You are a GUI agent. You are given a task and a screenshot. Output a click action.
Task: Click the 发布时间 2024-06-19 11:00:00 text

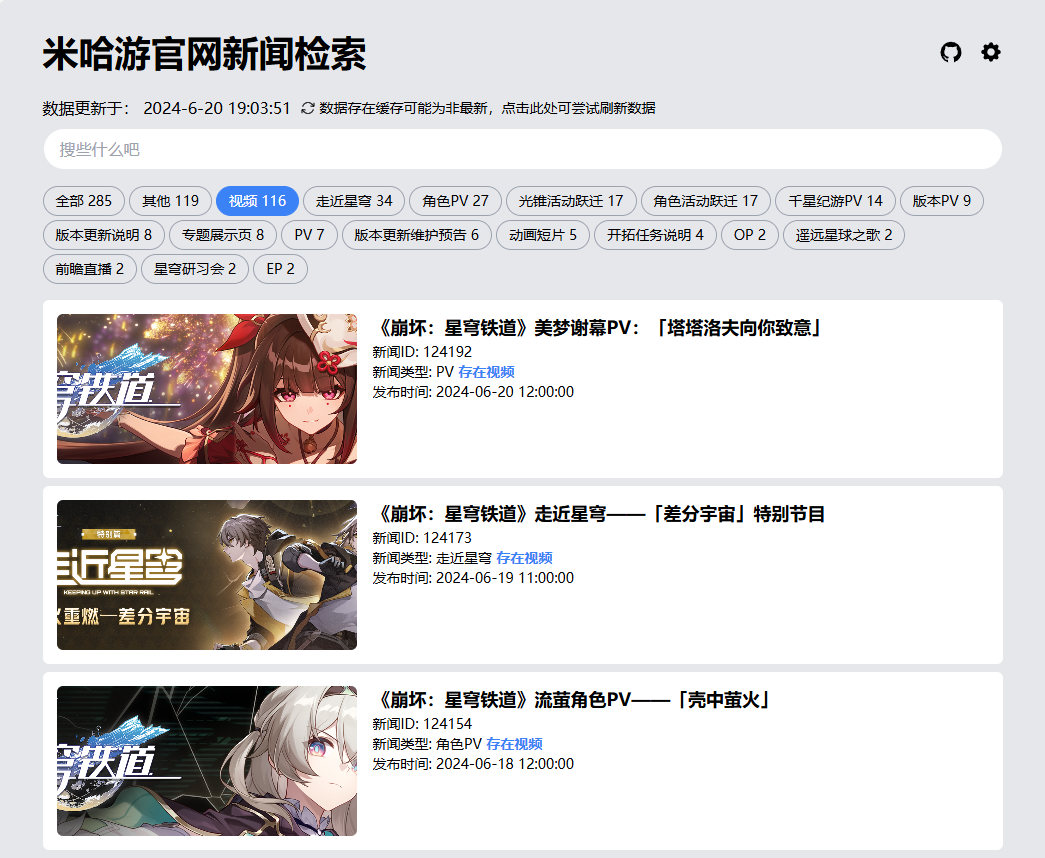click(473, 578)
